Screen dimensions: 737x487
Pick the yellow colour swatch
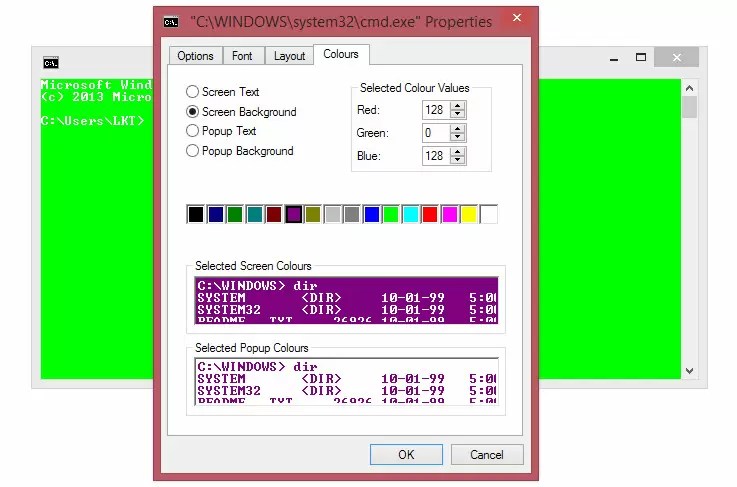click(x=469, y=214)
